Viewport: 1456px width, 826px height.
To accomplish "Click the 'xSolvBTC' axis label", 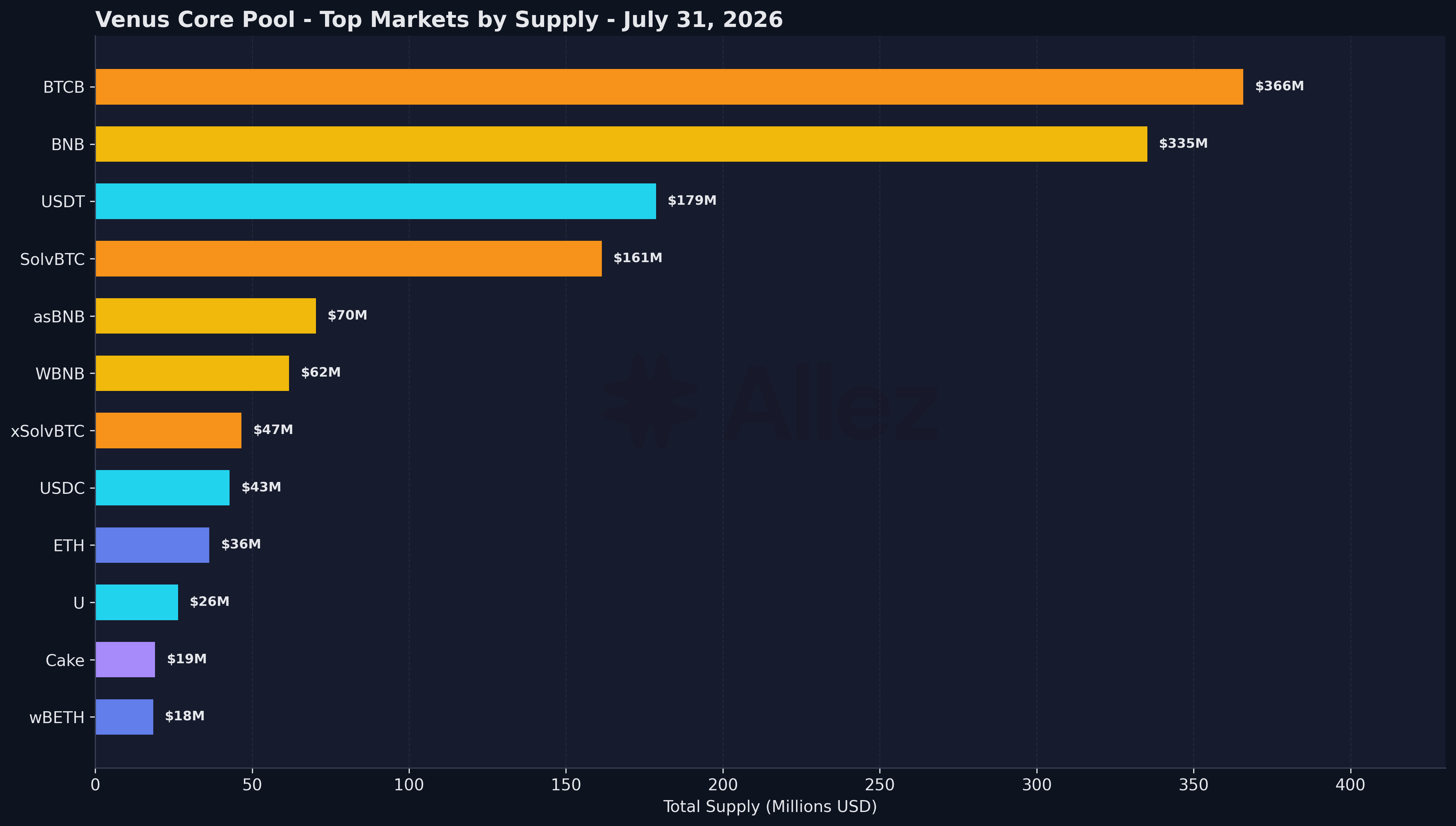I will tap(48, 431).
